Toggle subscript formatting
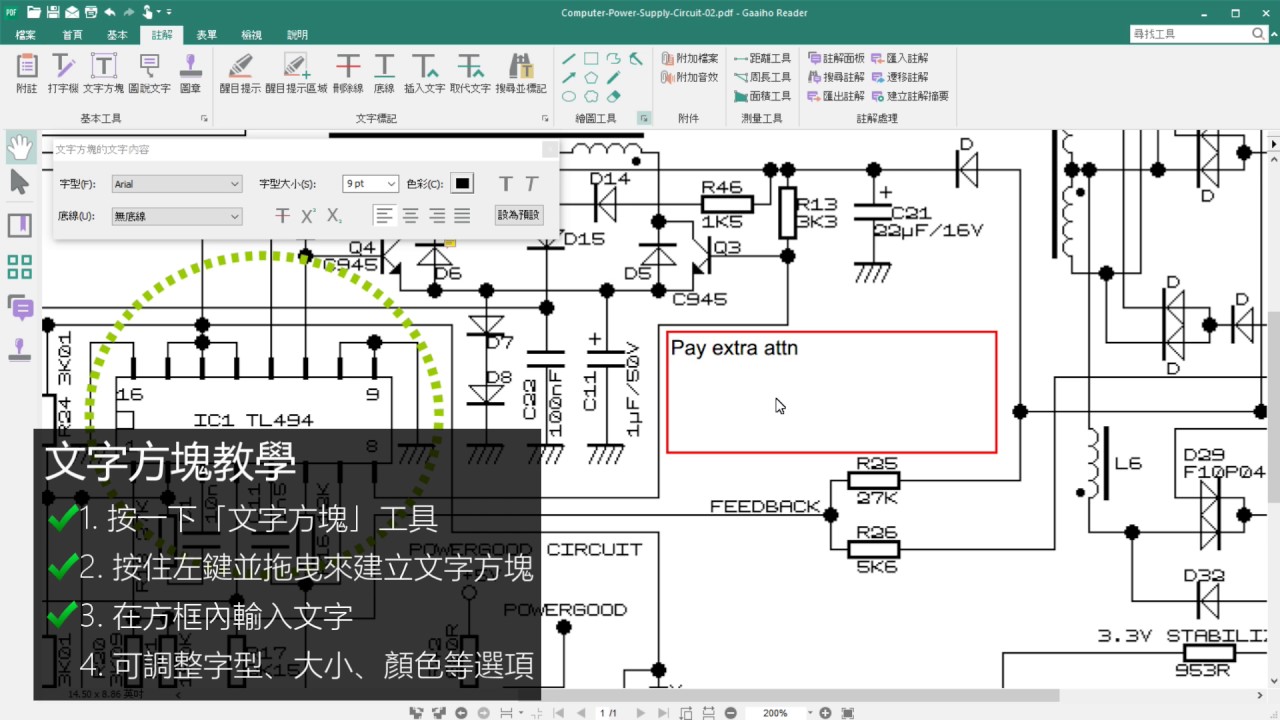The image size is (1280, 720). (335, 215)
